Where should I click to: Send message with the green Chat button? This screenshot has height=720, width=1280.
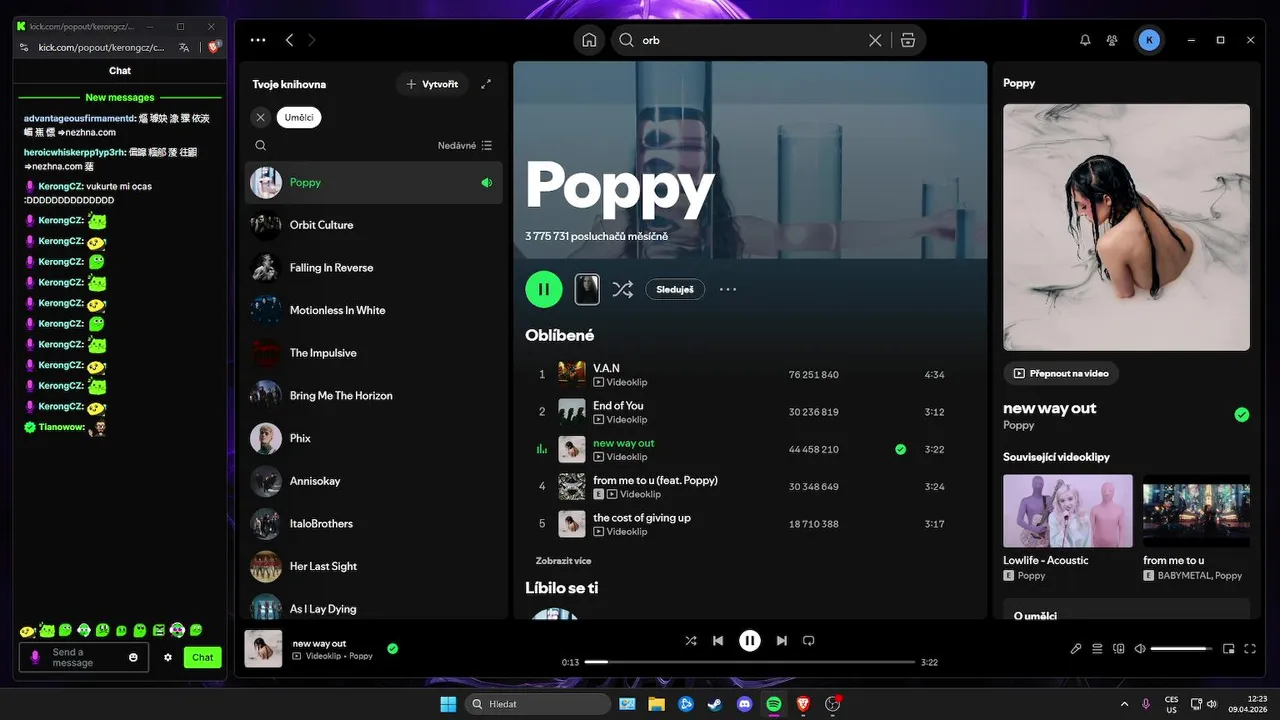(x=203, y=657)
